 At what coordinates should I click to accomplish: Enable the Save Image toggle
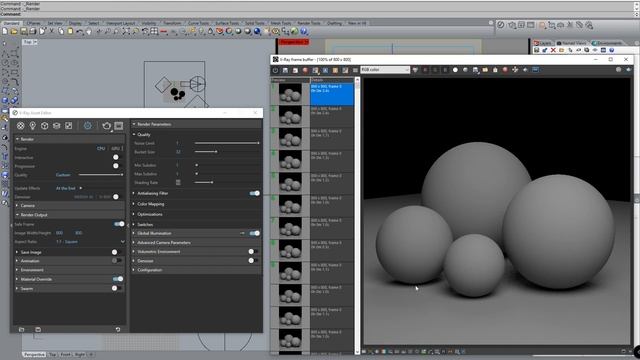pyautogui.click(x=116, y=252)
